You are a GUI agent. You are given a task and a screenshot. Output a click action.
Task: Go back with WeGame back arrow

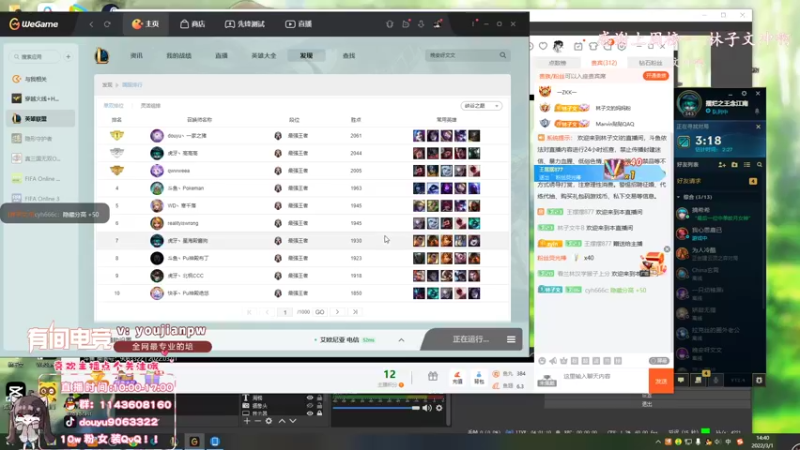(x=91, y=24)
